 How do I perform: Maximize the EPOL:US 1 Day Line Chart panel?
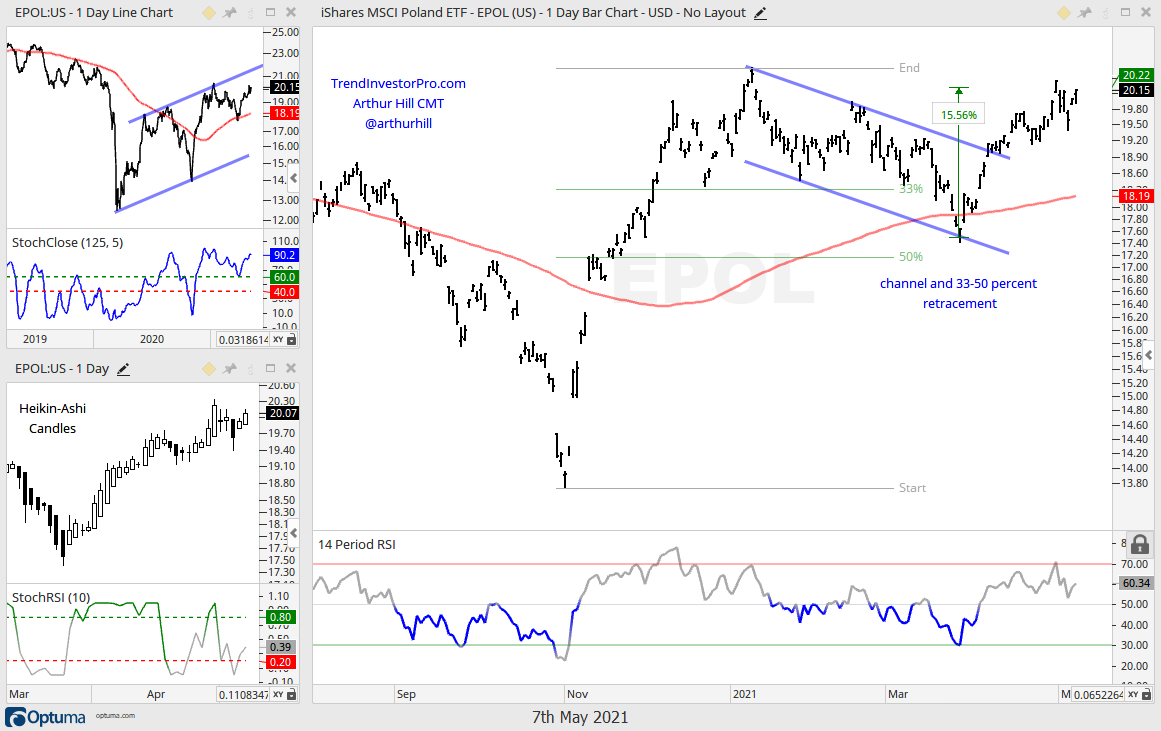[270, 13]
